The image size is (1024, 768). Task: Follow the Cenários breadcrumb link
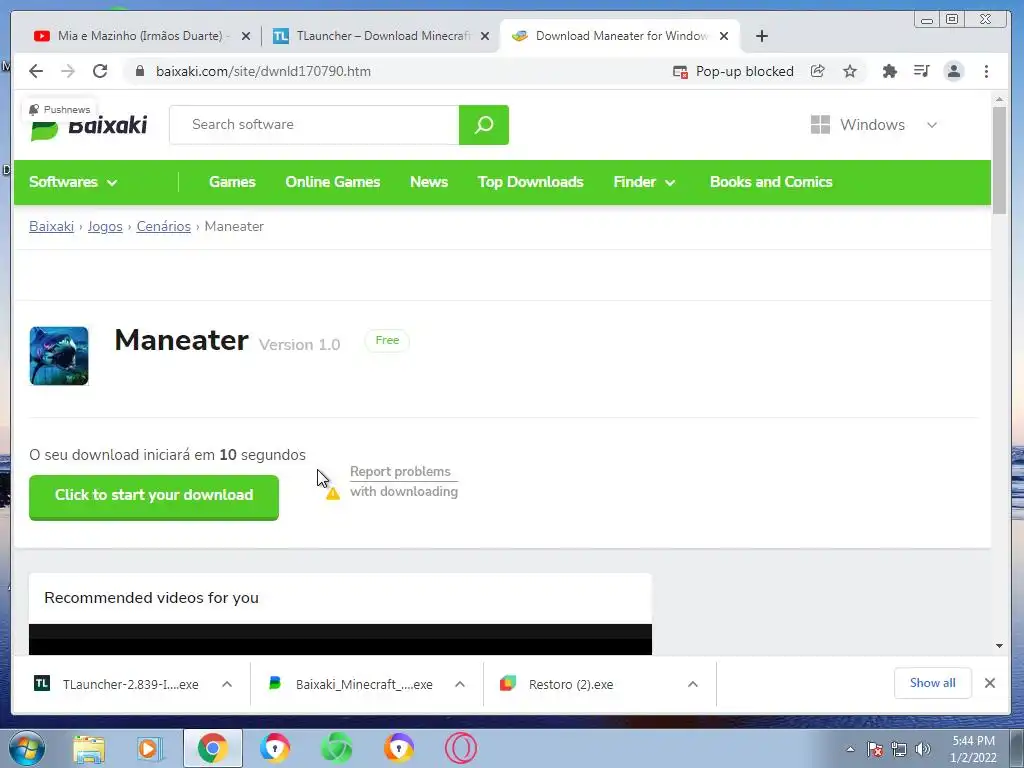pos(163,227)
